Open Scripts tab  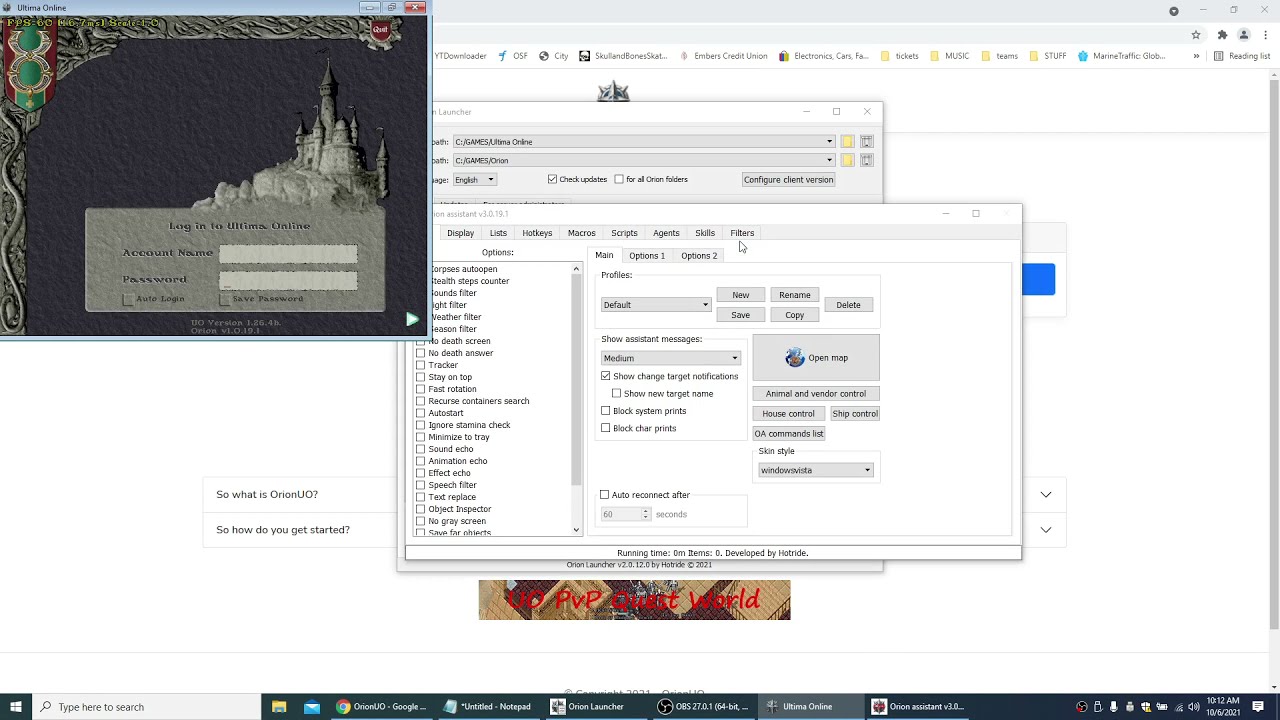pyautogui.click(x=624, y=233)
